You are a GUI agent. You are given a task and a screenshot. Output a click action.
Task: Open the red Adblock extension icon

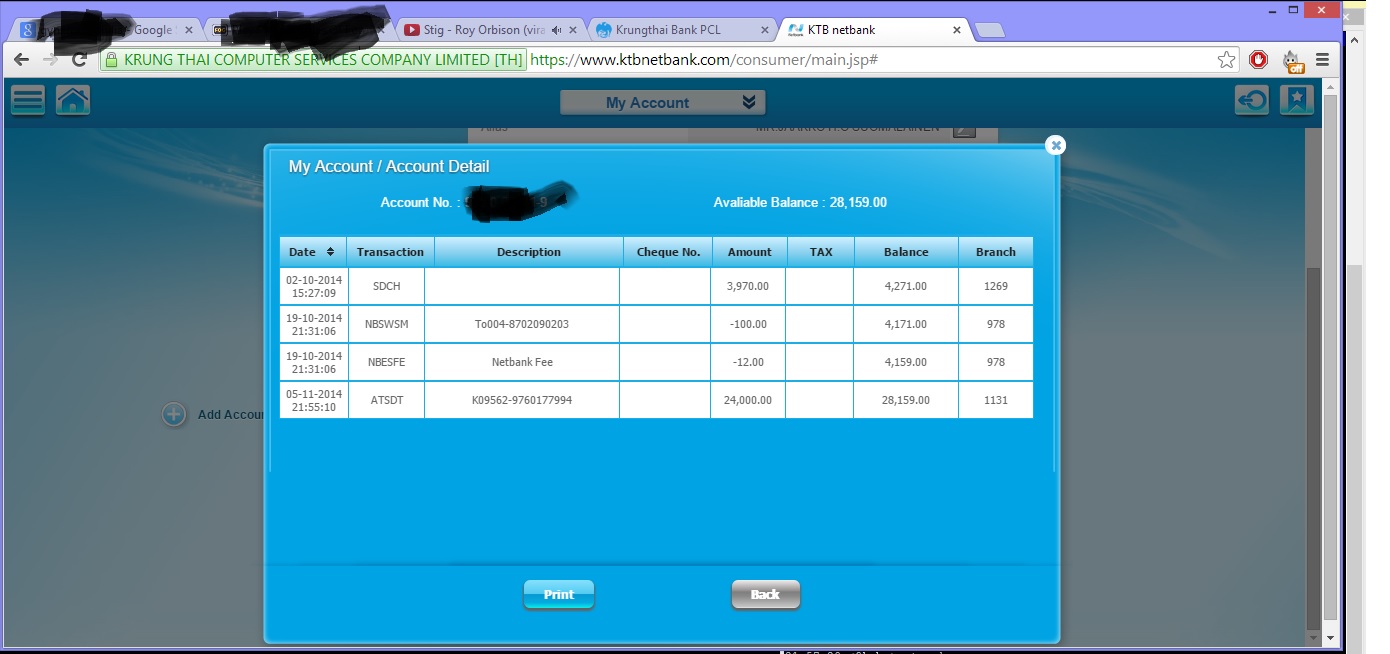[x=1259, y=60]
